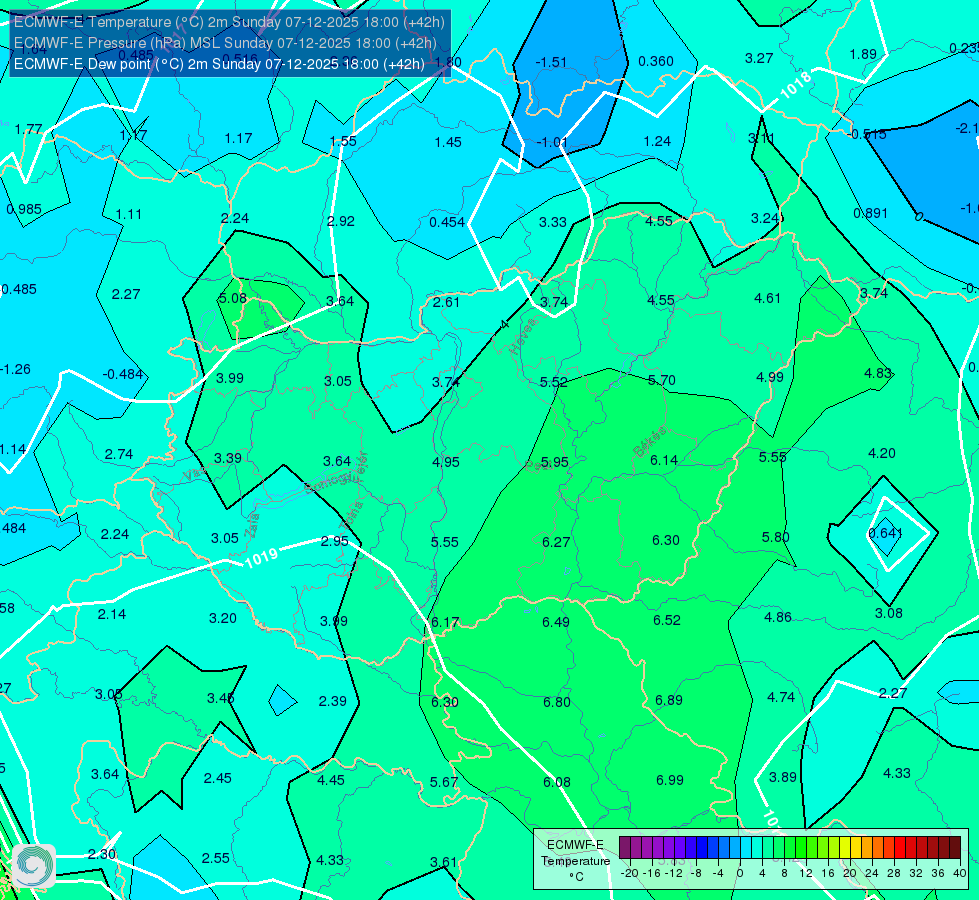The height and width of the screenshot is (900, 979).
Task: Click the 6.08 grid value
Action: (556, 782)
